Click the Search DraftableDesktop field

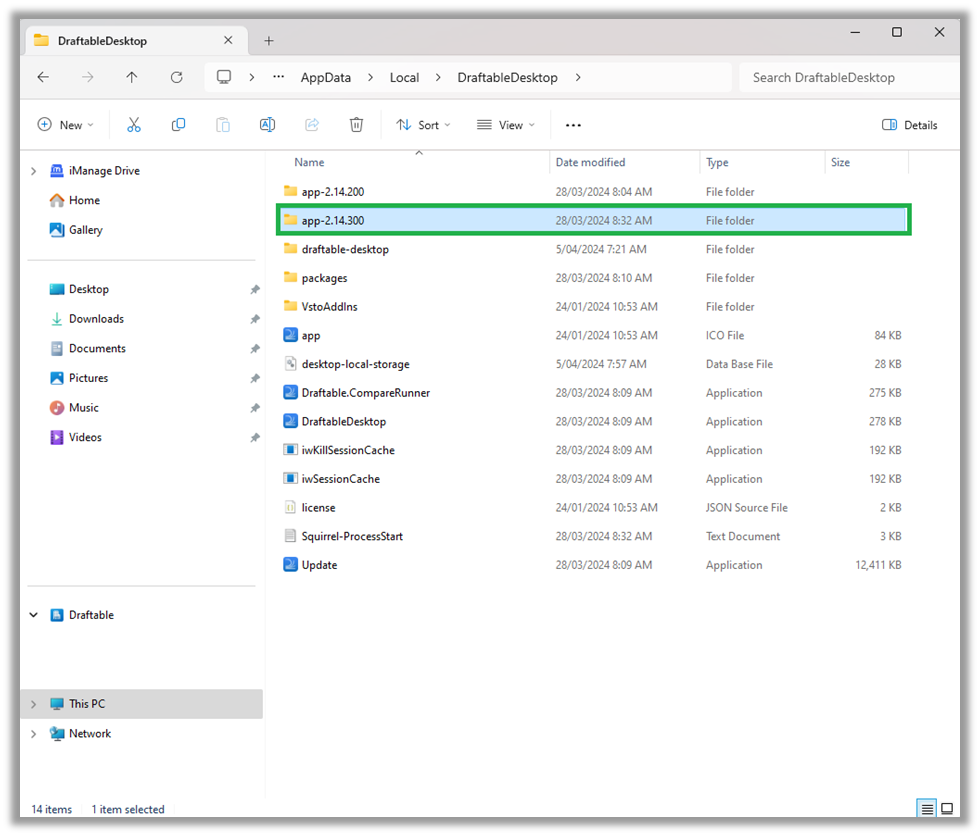click(x=849, y=77)
